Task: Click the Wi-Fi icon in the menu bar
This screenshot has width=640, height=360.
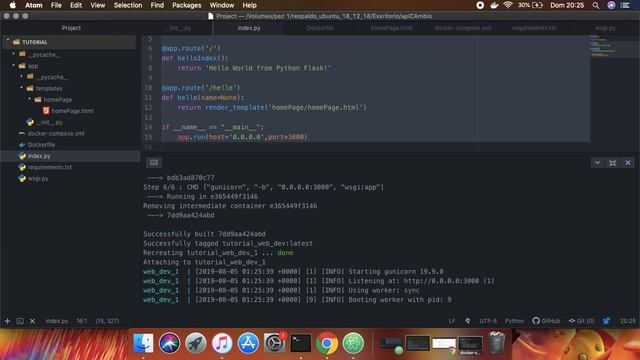Action: [508, 5]
